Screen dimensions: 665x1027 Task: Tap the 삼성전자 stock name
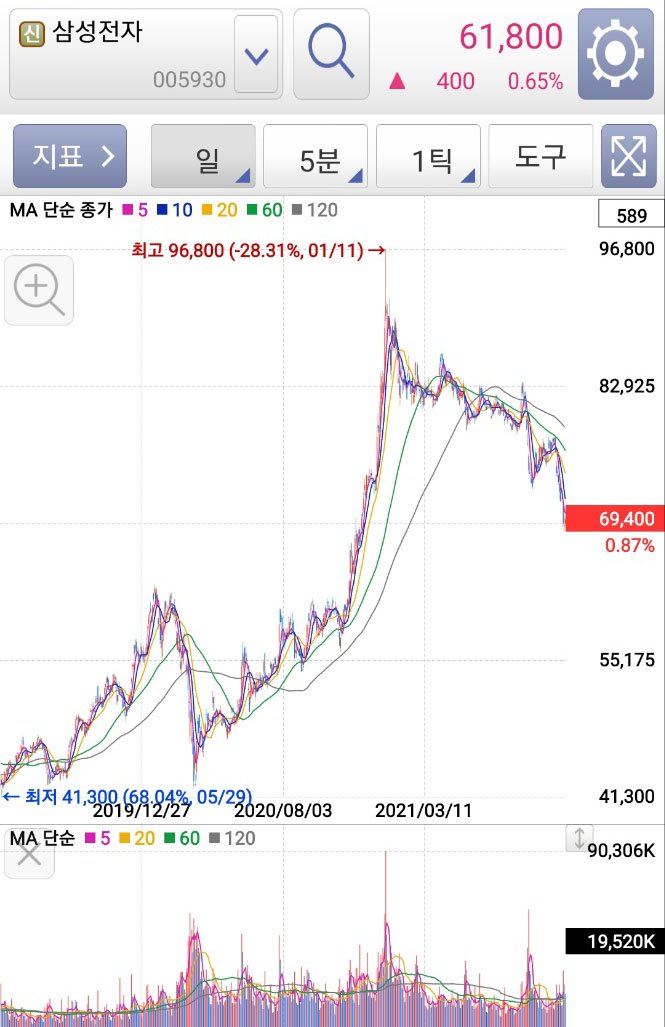click(96, 31)
